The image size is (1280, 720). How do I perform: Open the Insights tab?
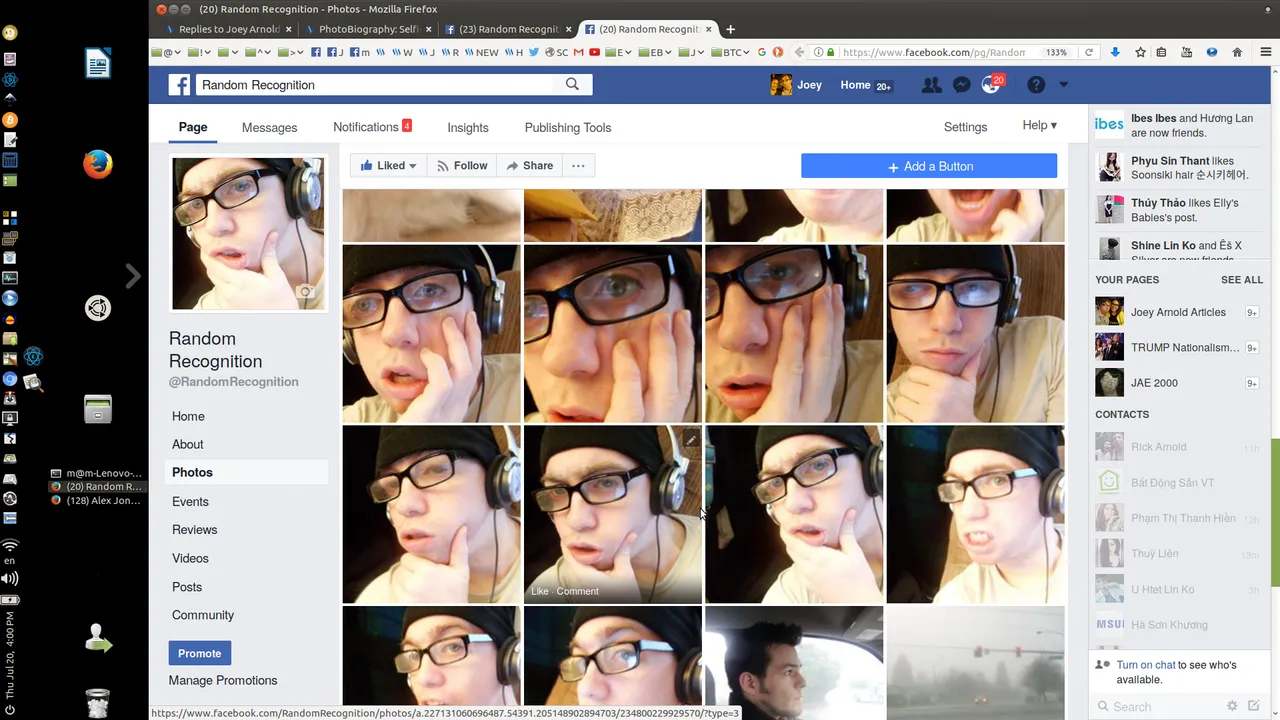point(468,128)
